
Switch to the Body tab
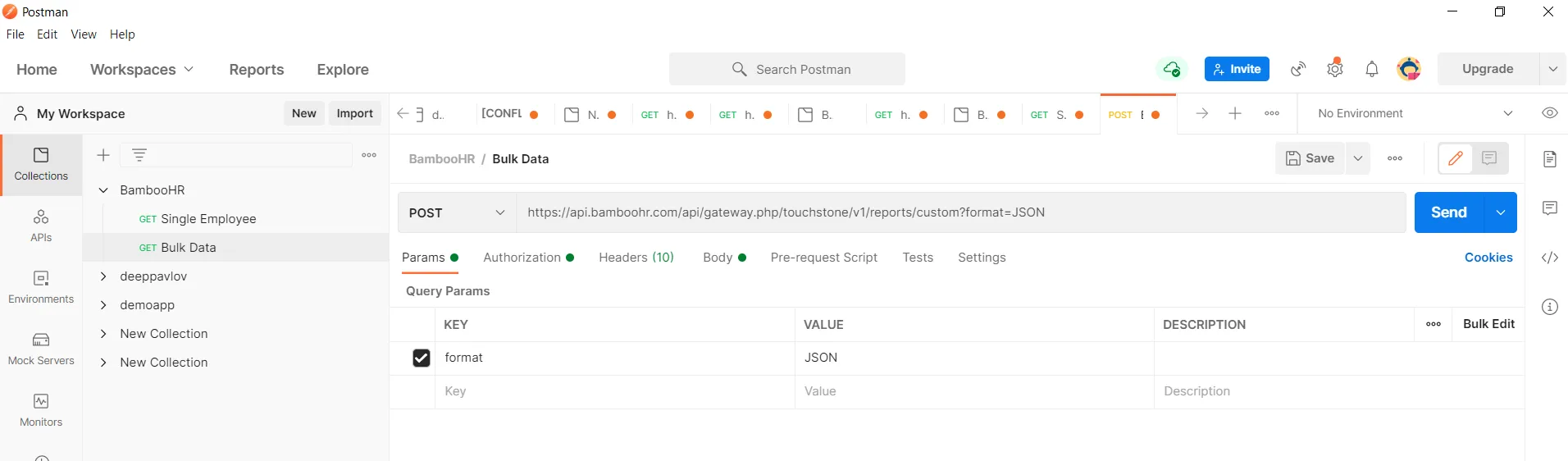[724, 258]
